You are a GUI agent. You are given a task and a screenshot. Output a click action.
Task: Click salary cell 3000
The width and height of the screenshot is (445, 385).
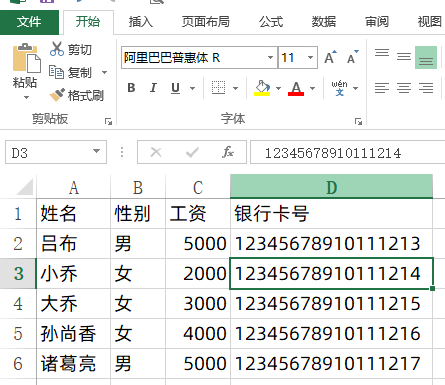tap(198, 304)
